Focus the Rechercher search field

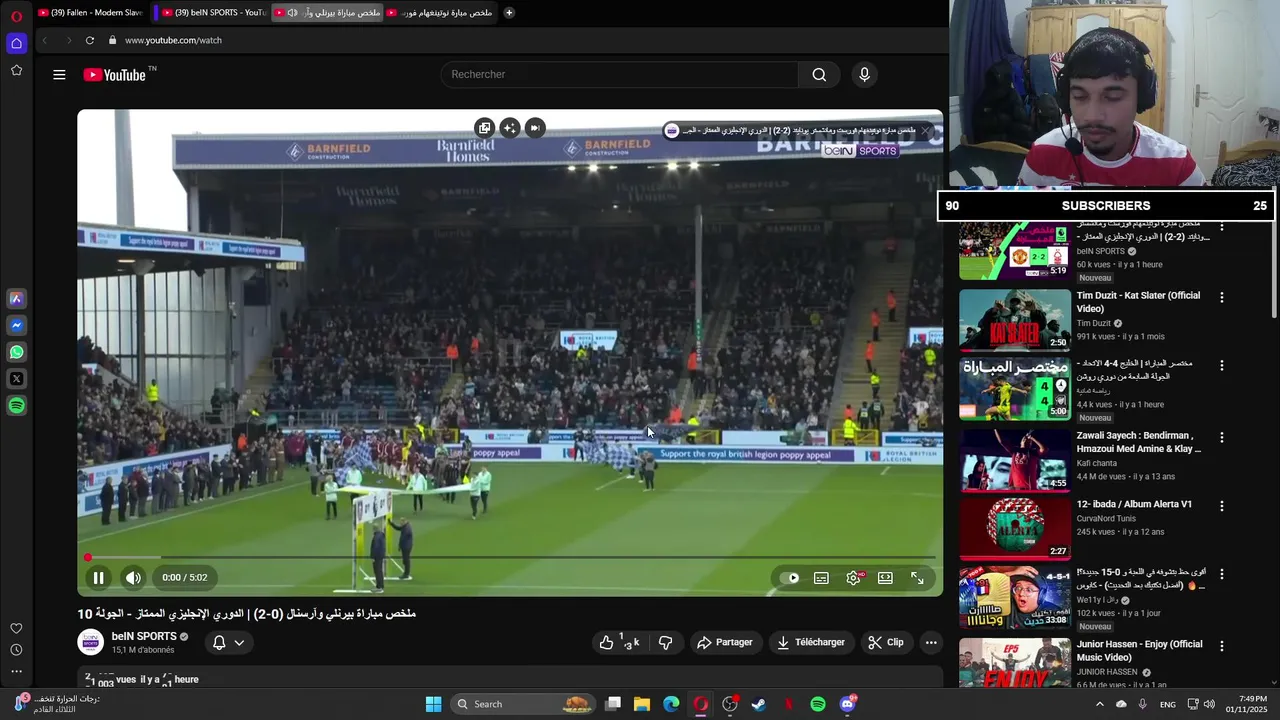pos(620,75)
